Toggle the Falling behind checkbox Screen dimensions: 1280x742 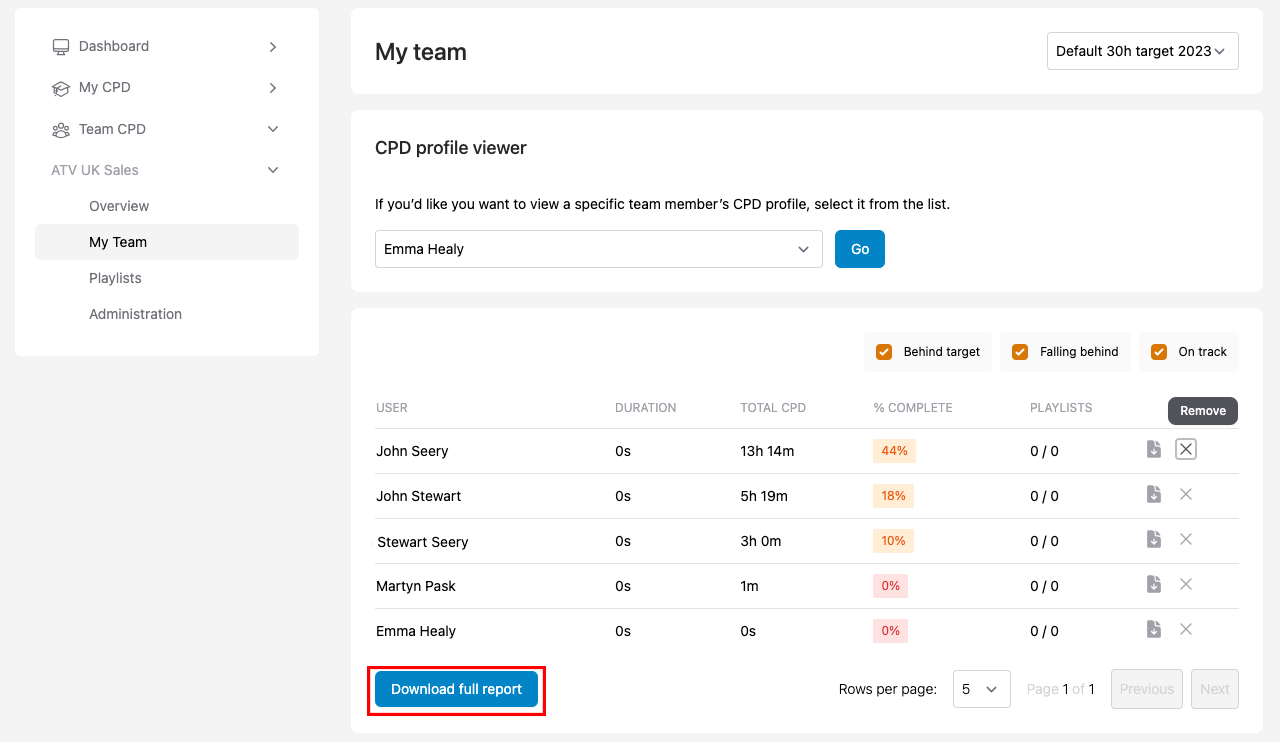[x=1020, y=352]
